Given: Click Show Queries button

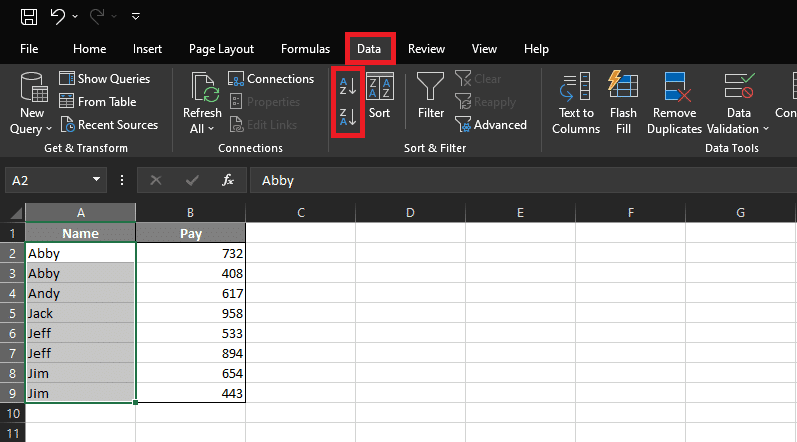Looking at the screenshot, I should point(105,79).
